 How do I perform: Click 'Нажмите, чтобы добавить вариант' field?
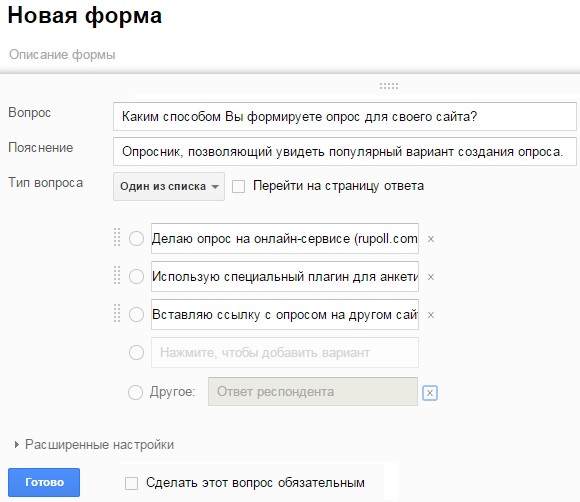coord(285,352)
